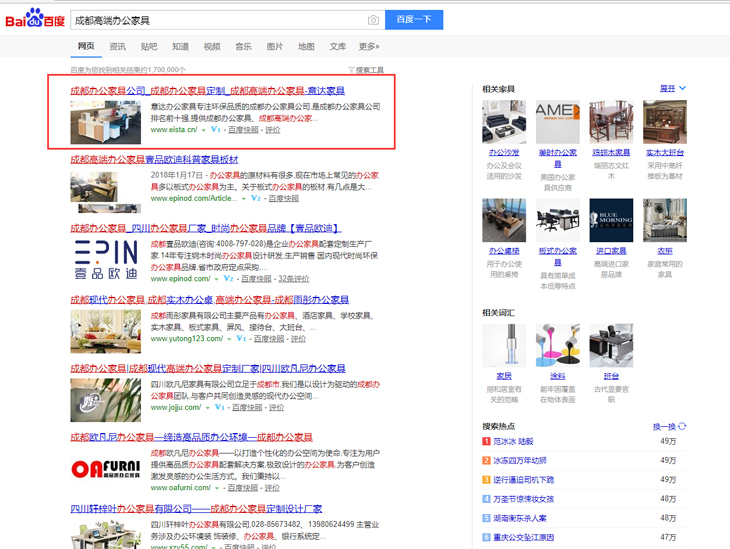
Task: Open the 【壹品欧迪】 brand result title
Action: point(205,228)
